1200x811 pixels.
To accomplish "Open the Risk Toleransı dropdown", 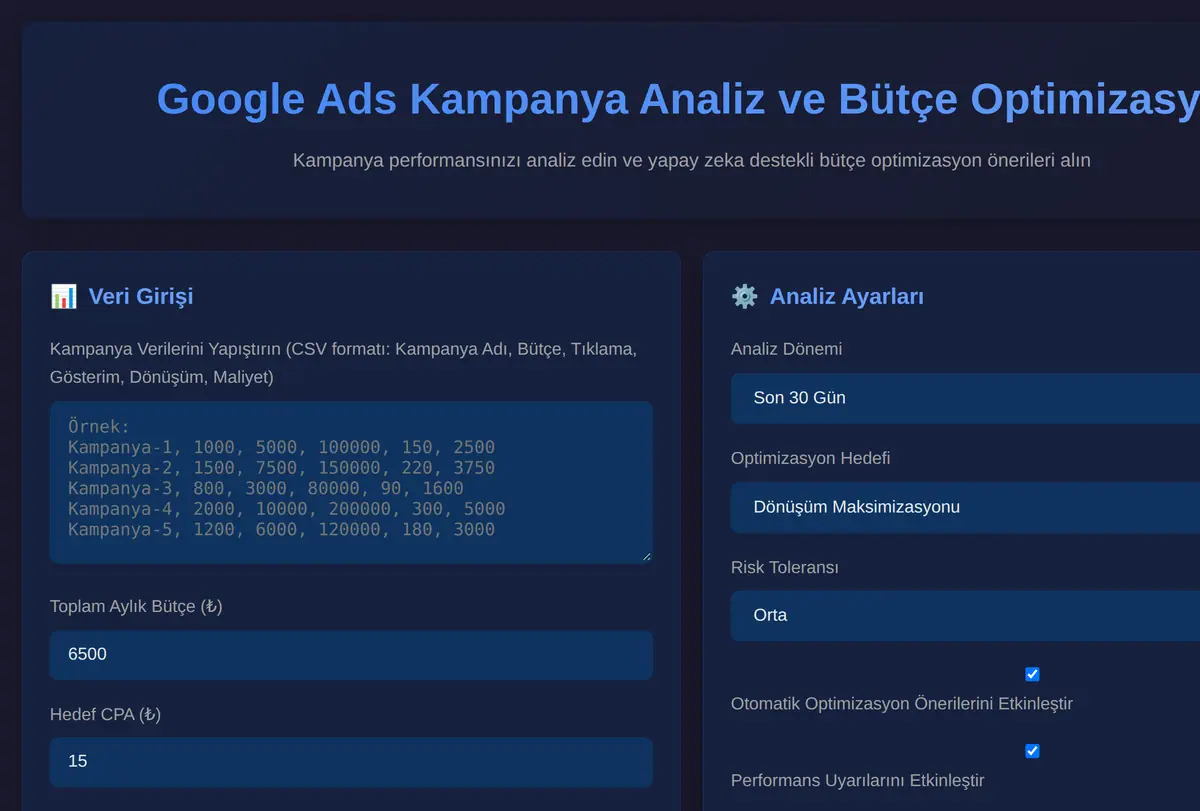I will (x=965, y=615).
